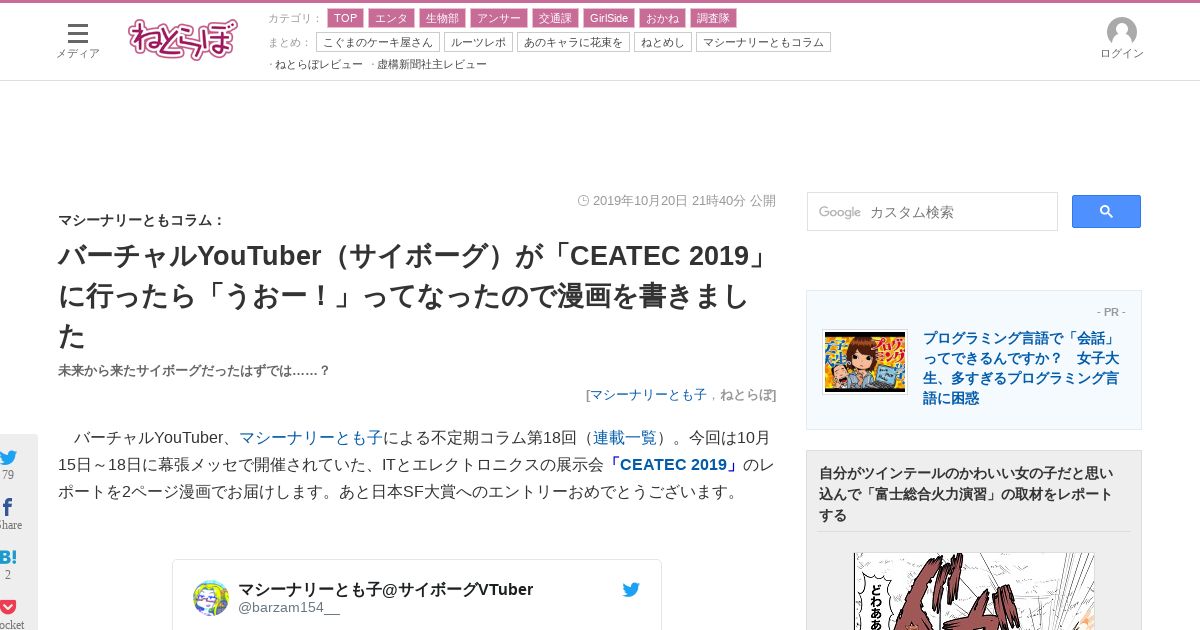Open the 「CEATEC 2019」 body link
Viewport: 1200px width, 630px height.
[x=673, y=465]
